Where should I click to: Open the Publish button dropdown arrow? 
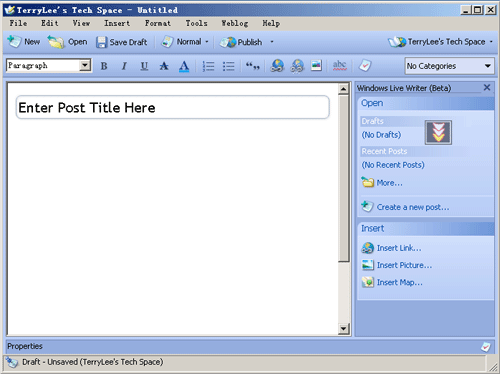[272, 42]
